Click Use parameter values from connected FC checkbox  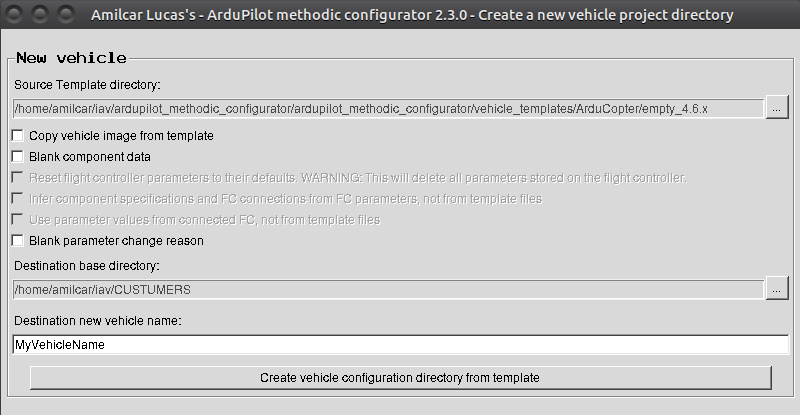pos(18,220)
